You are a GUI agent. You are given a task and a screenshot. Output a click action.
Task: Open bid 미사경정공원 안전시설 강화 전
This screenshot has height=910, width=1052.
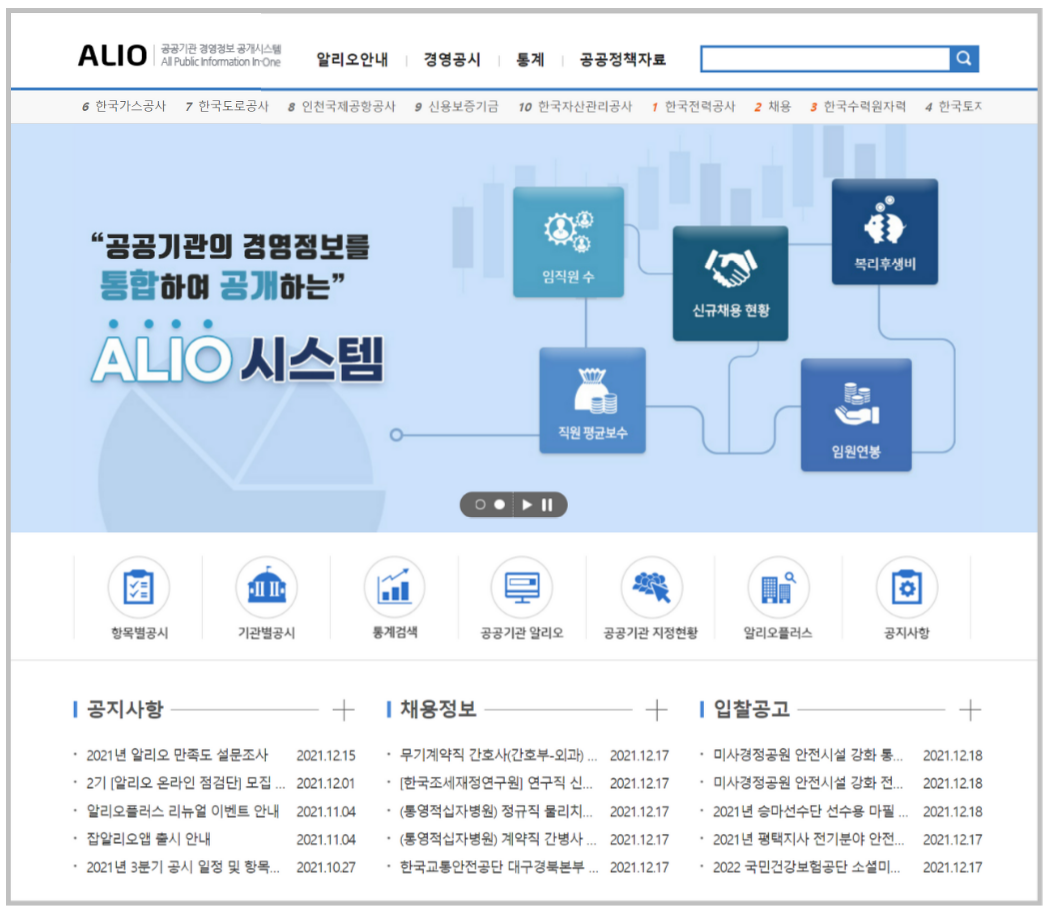[808, 783]
